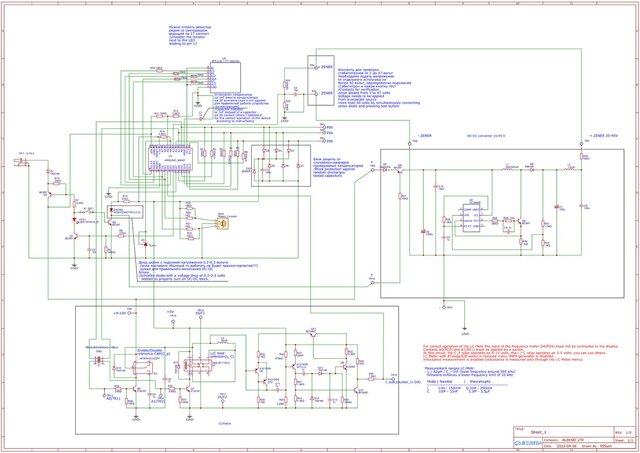Screen dimensions: 640x453
Task: Click the 'Block protection against' note
Action: point(338,167)
